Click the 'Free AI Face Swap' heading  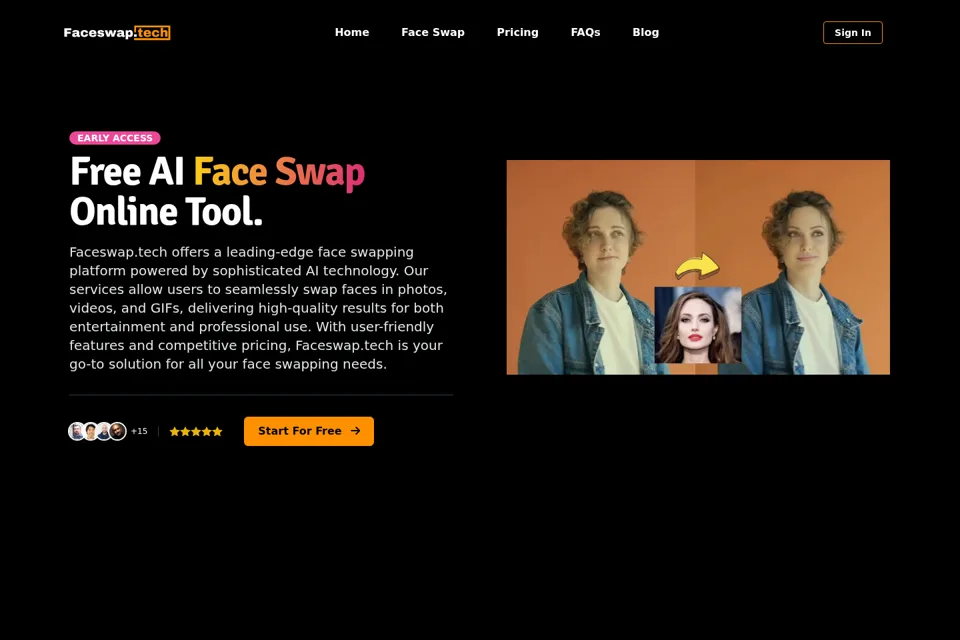[x=217, y=171]
